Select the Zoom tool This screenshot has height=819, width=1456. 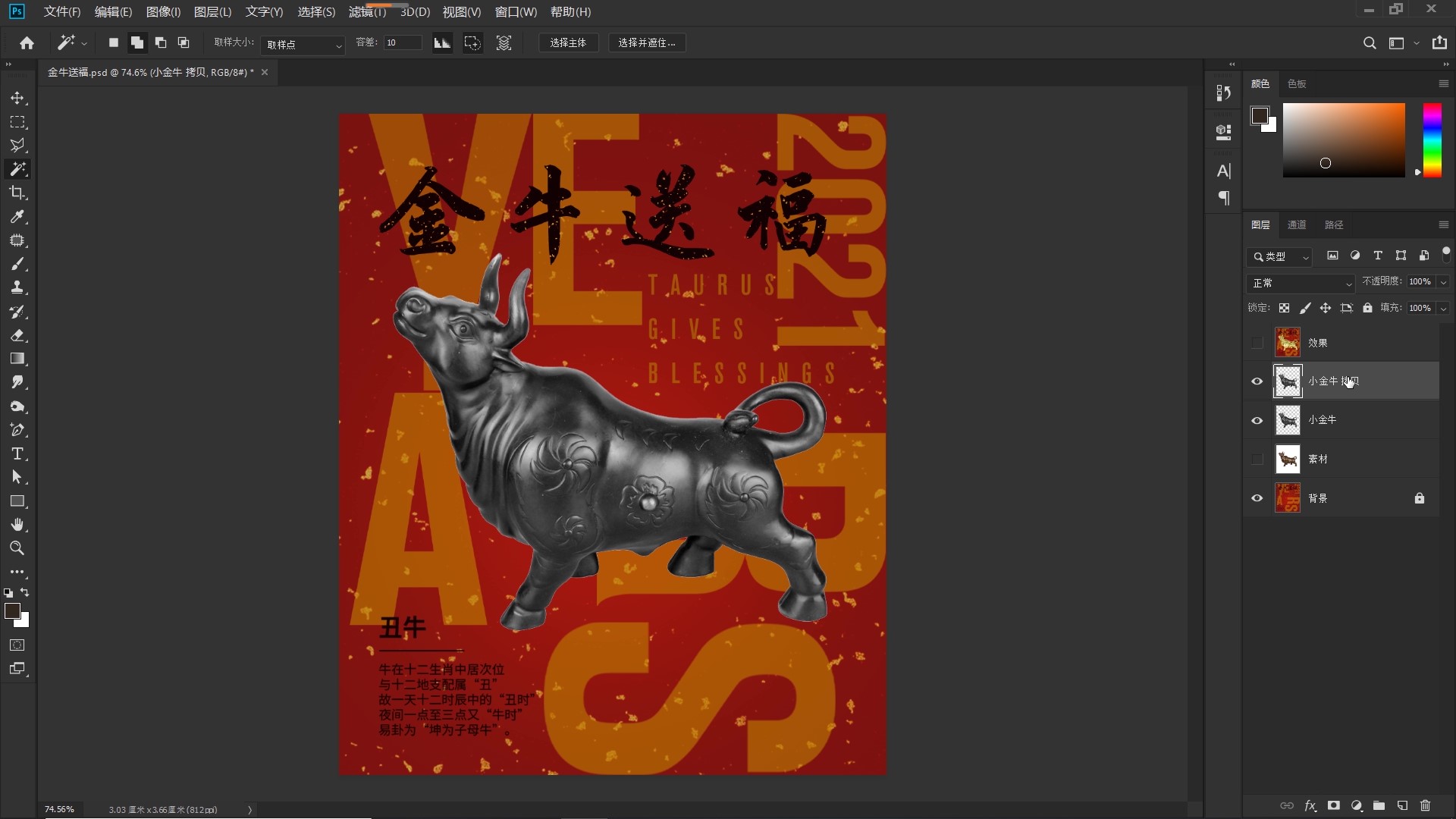click(x=17, y=548)
